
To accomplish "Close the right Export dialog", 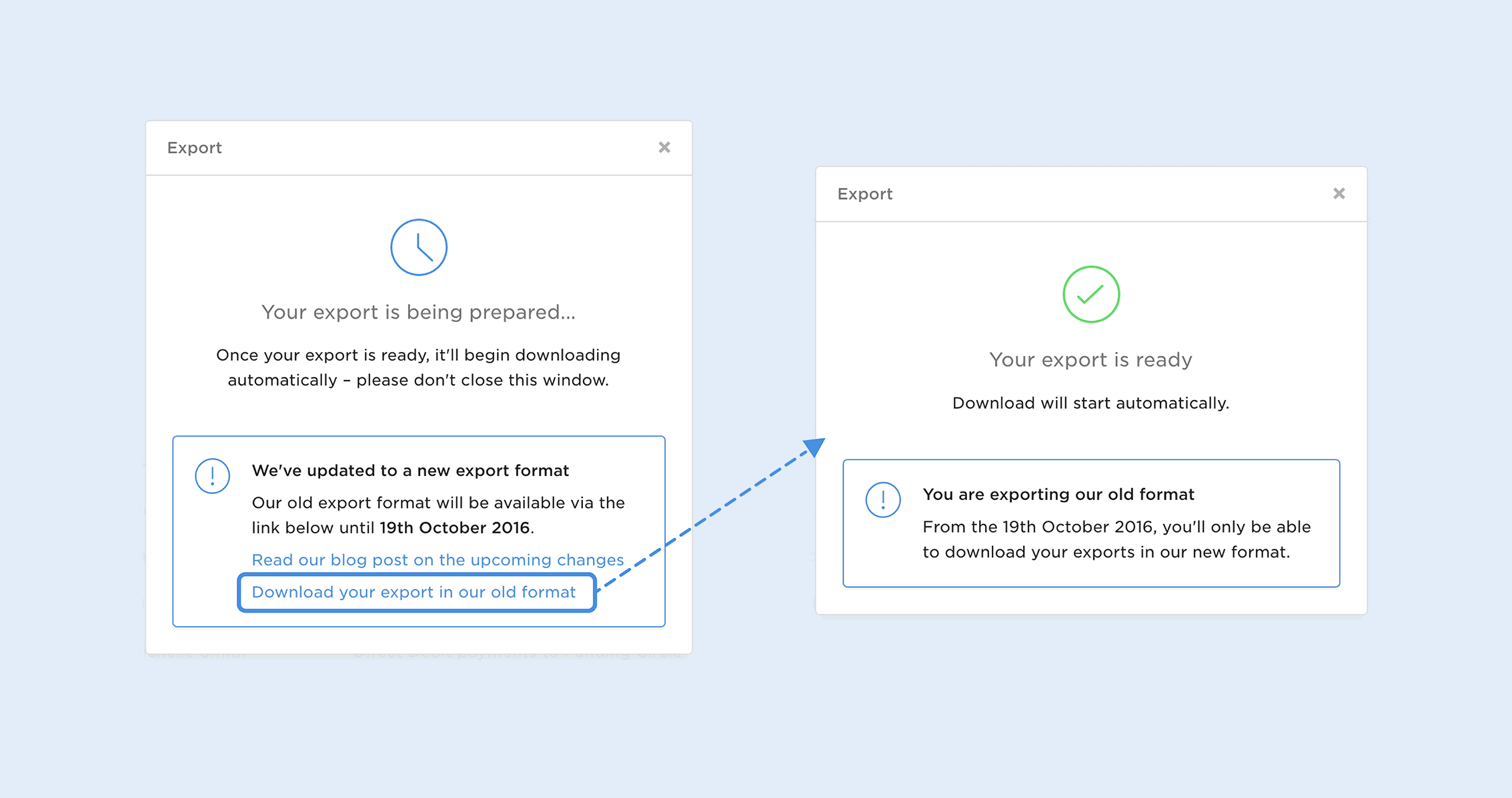I will click(x=1339, y=193).
